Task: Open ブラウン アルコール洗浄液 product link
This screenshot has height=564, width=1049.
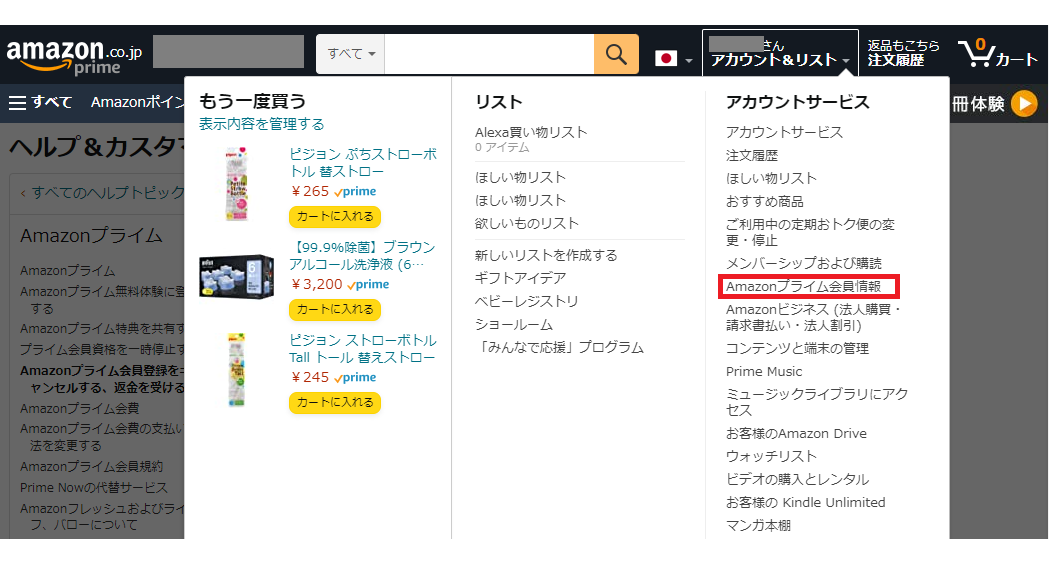Action: click(x=362, y=256)
